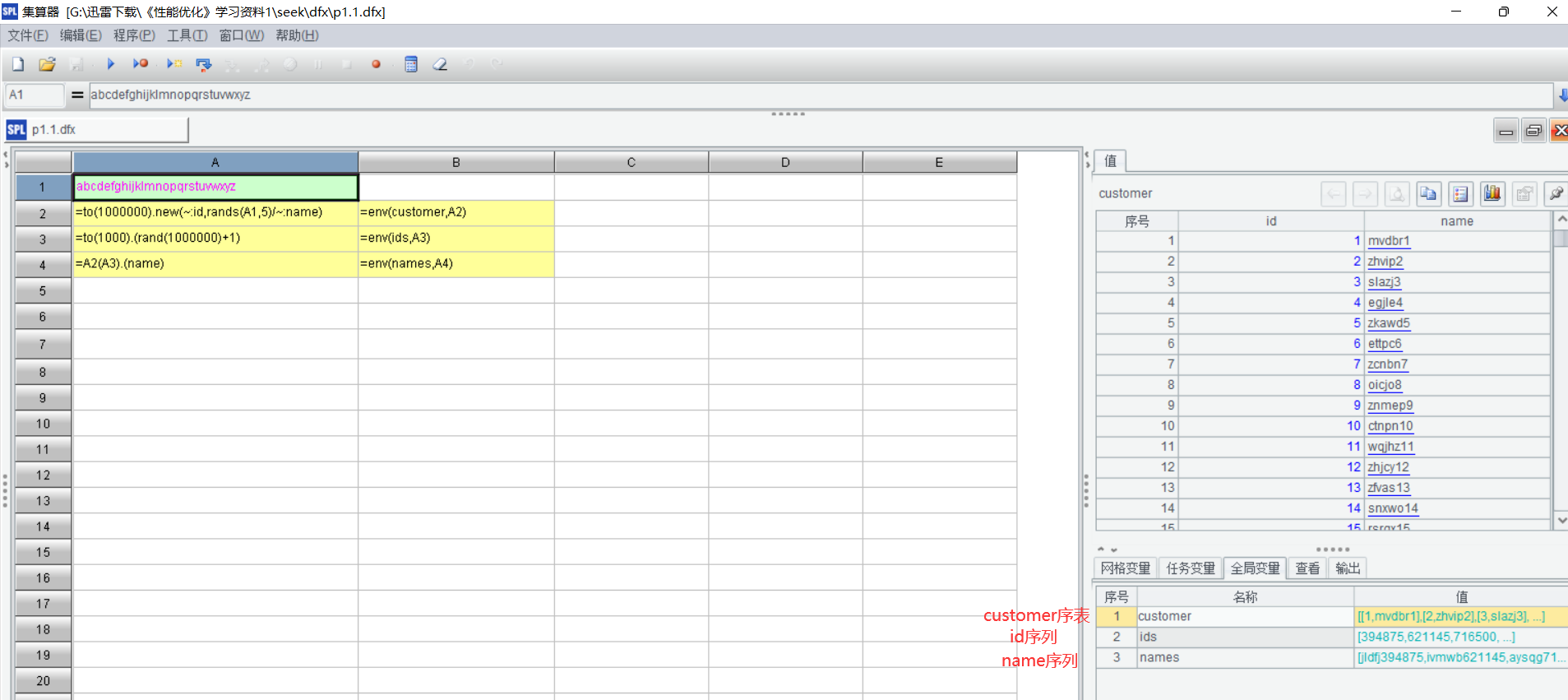Click the name column header in value table

[1457, 221]
